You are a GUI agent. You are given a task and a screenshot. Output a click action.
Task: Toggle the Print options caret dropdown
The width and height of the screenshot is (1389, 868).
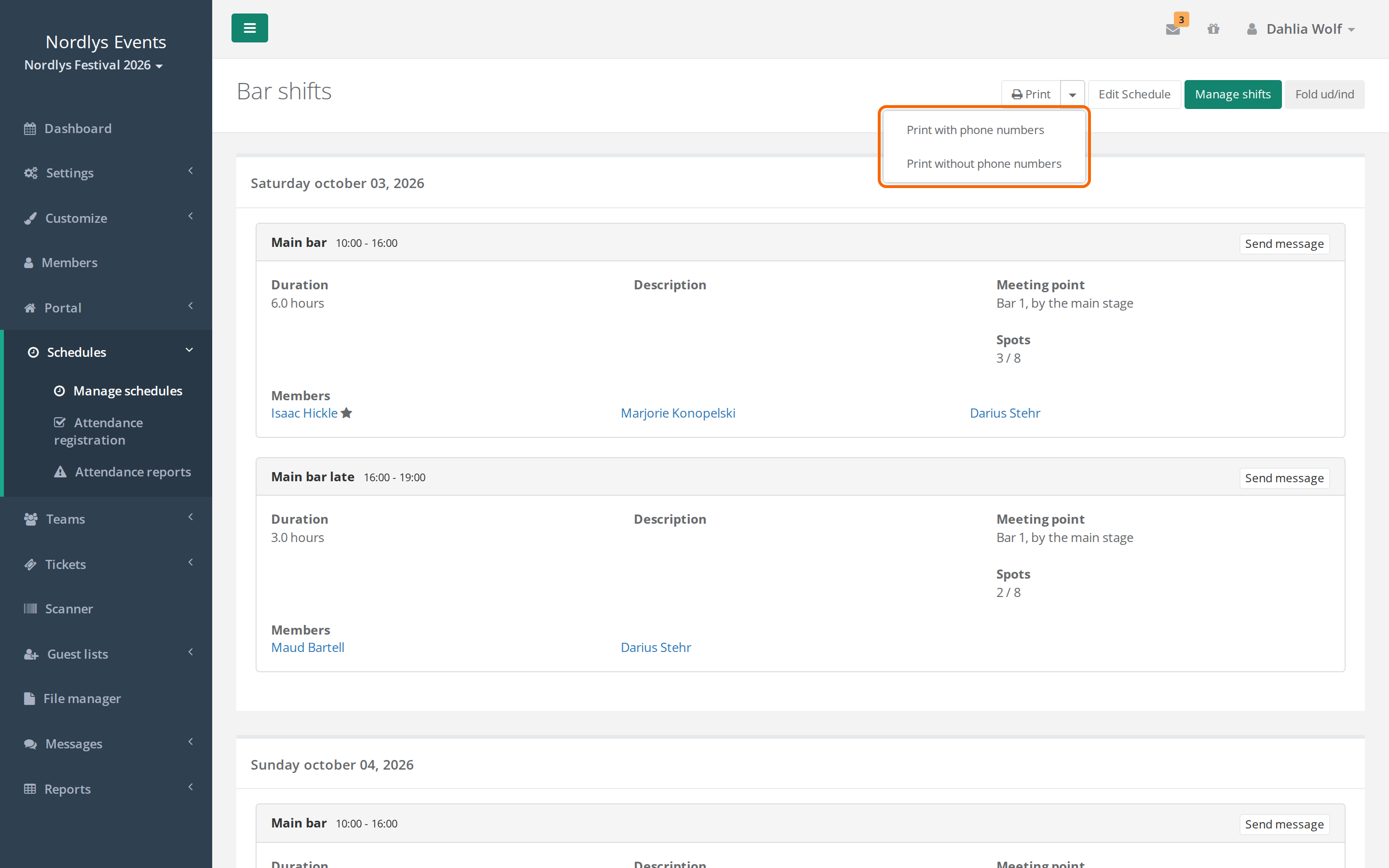click(1072, 94)
